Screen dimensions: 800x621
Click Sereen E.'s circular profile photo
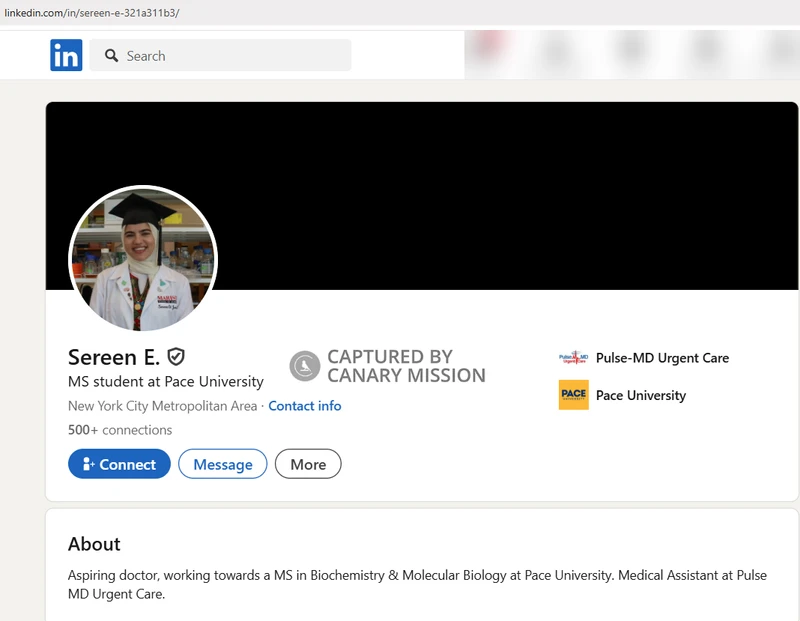click(143, 259)
